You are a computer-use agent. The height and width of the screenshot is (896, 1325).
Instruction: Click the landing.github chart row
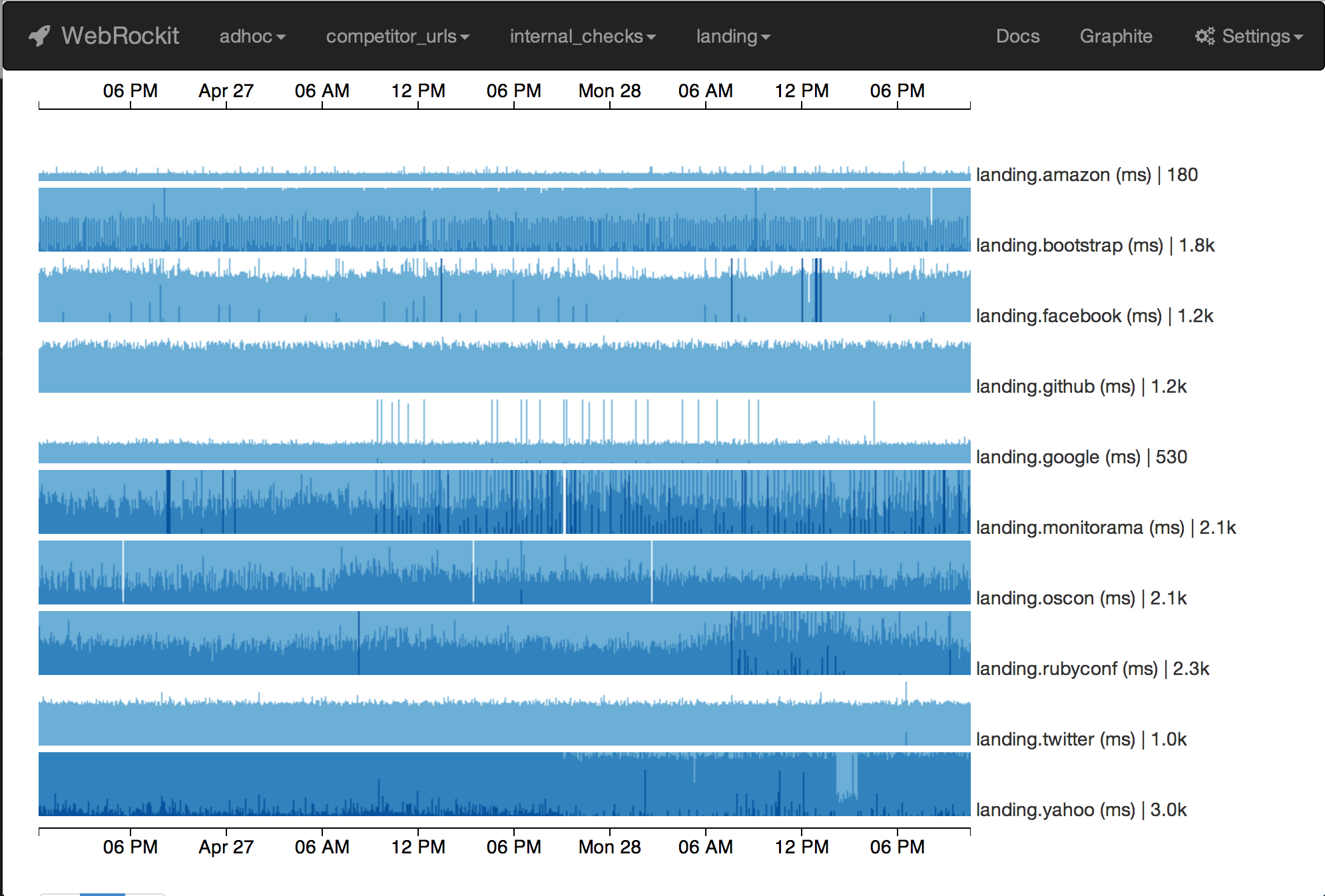point(504,361)
